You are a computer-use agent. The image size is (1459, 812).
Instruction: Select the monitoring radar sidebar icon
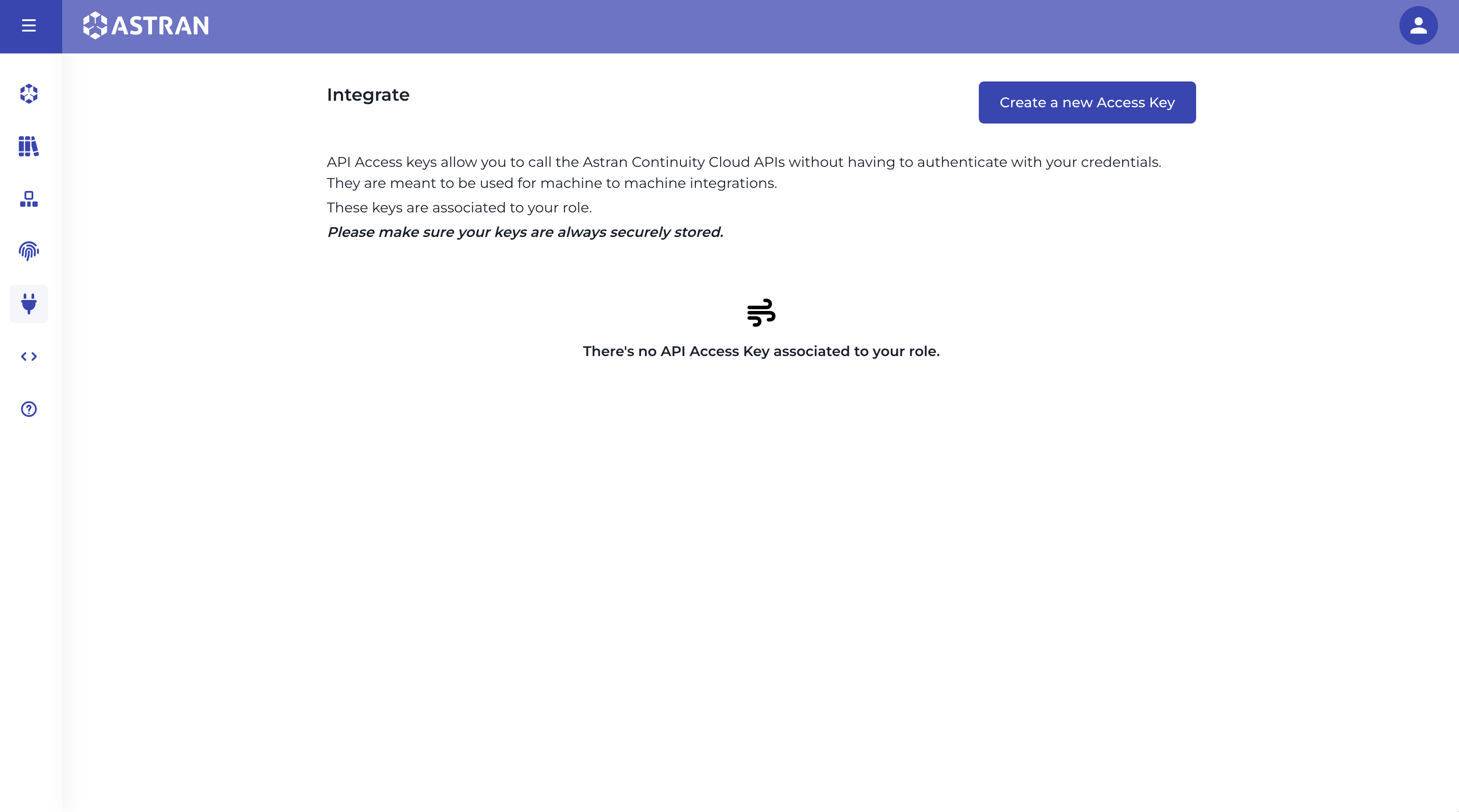28,251
